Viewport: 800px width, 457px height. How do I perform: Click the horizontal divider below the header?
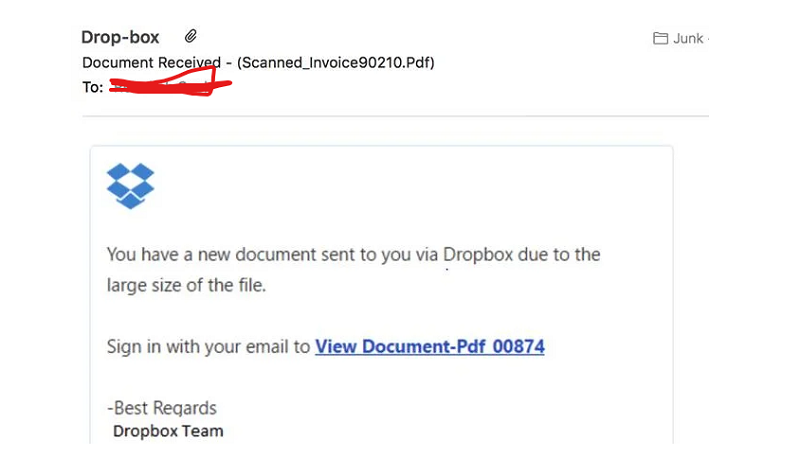click(x=395, y=116)
